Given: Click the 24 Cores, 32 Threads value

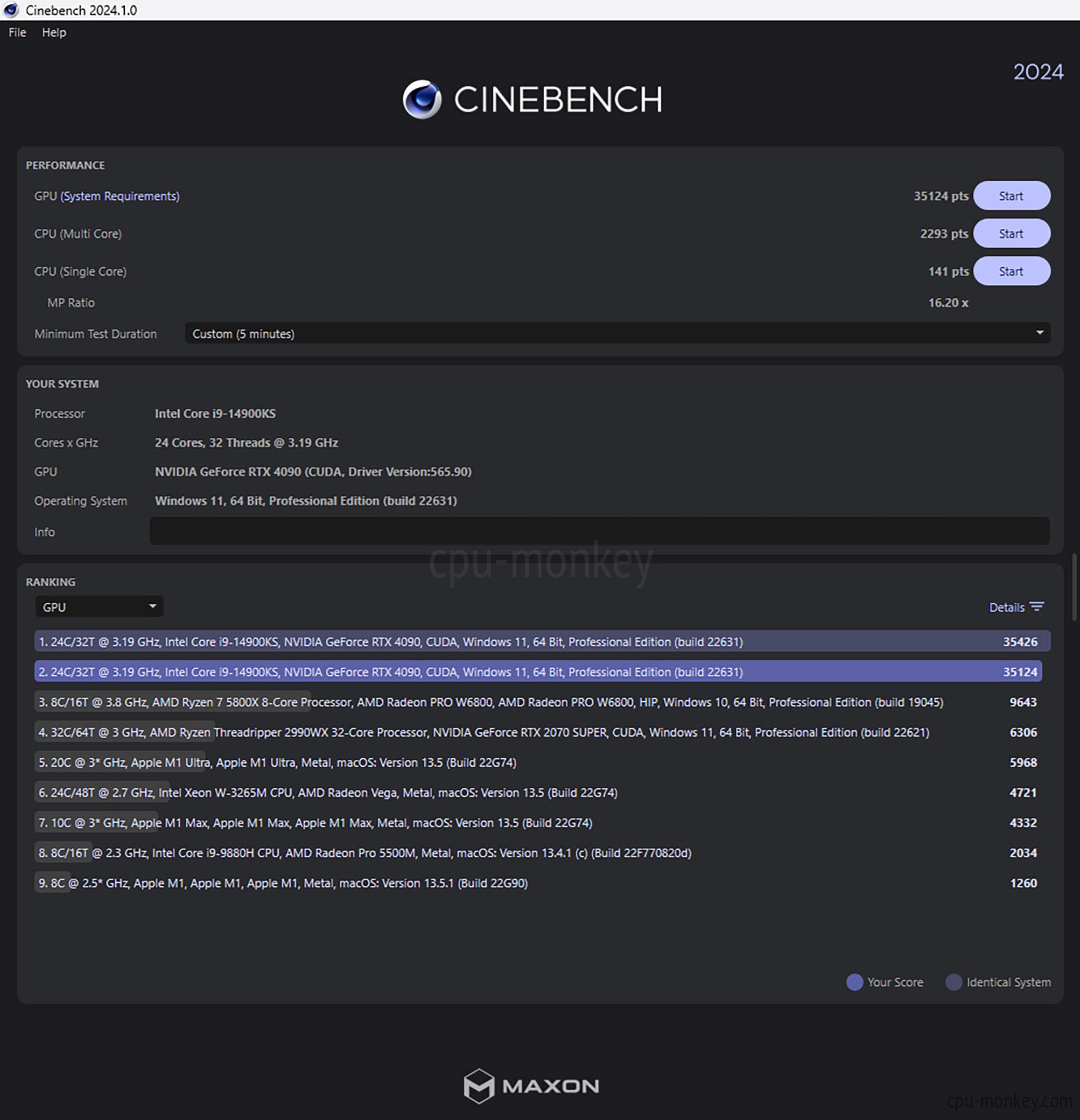Looking at the screenshot, I should pyautogui.click(x=246, y=443).
